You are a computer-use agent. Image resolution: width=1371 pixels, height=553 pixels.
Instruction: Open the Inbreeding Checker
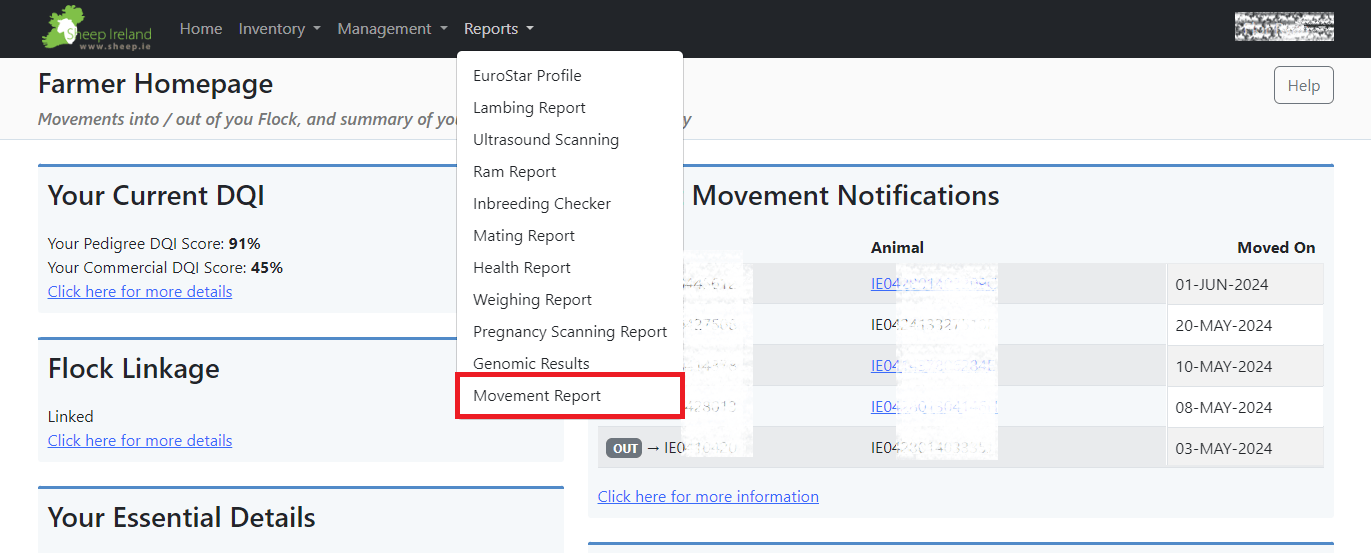coord(542,204)
